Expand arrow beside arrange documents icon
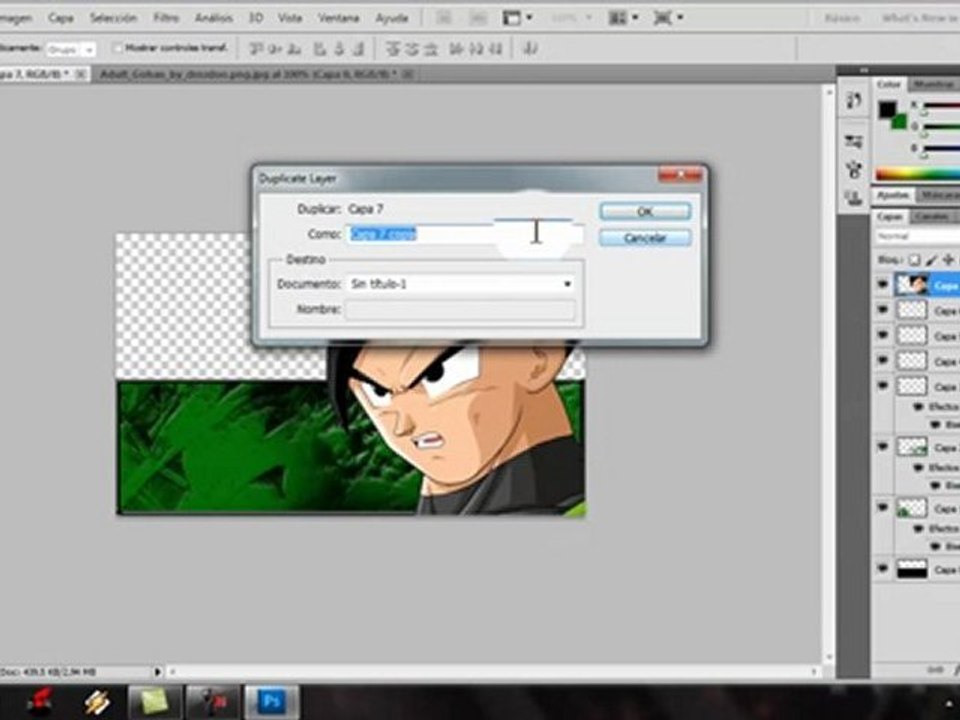960x720 pixels. tap(635, 18)
